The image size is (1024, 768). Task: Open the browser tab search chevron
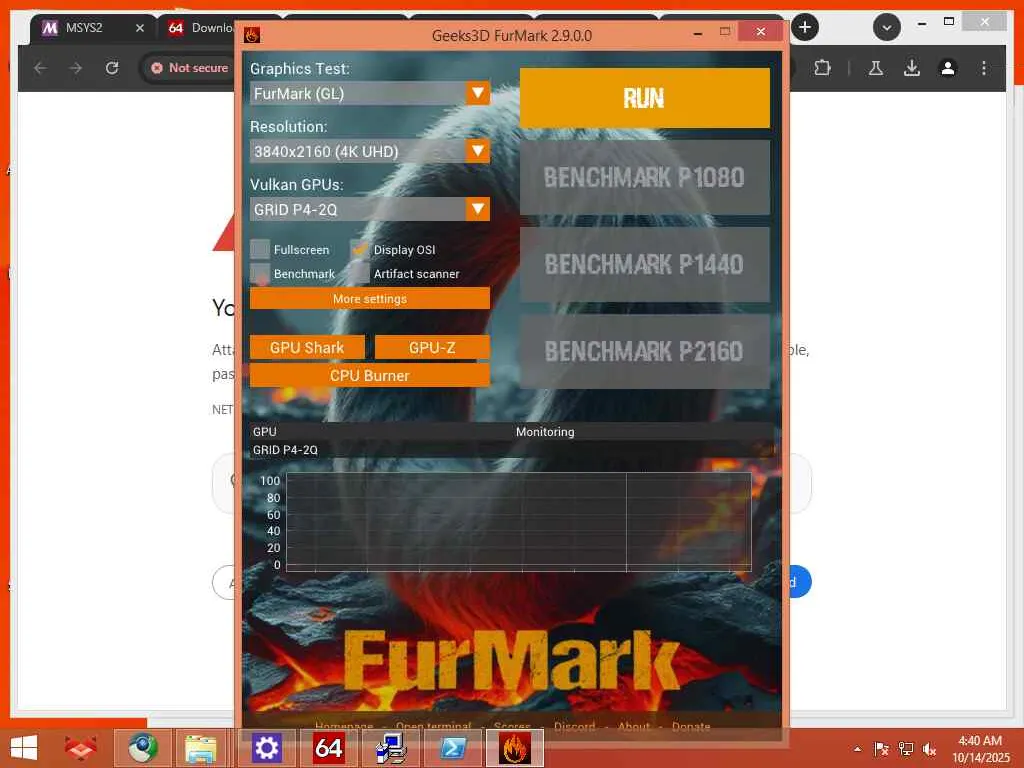[x=887, y=27]
